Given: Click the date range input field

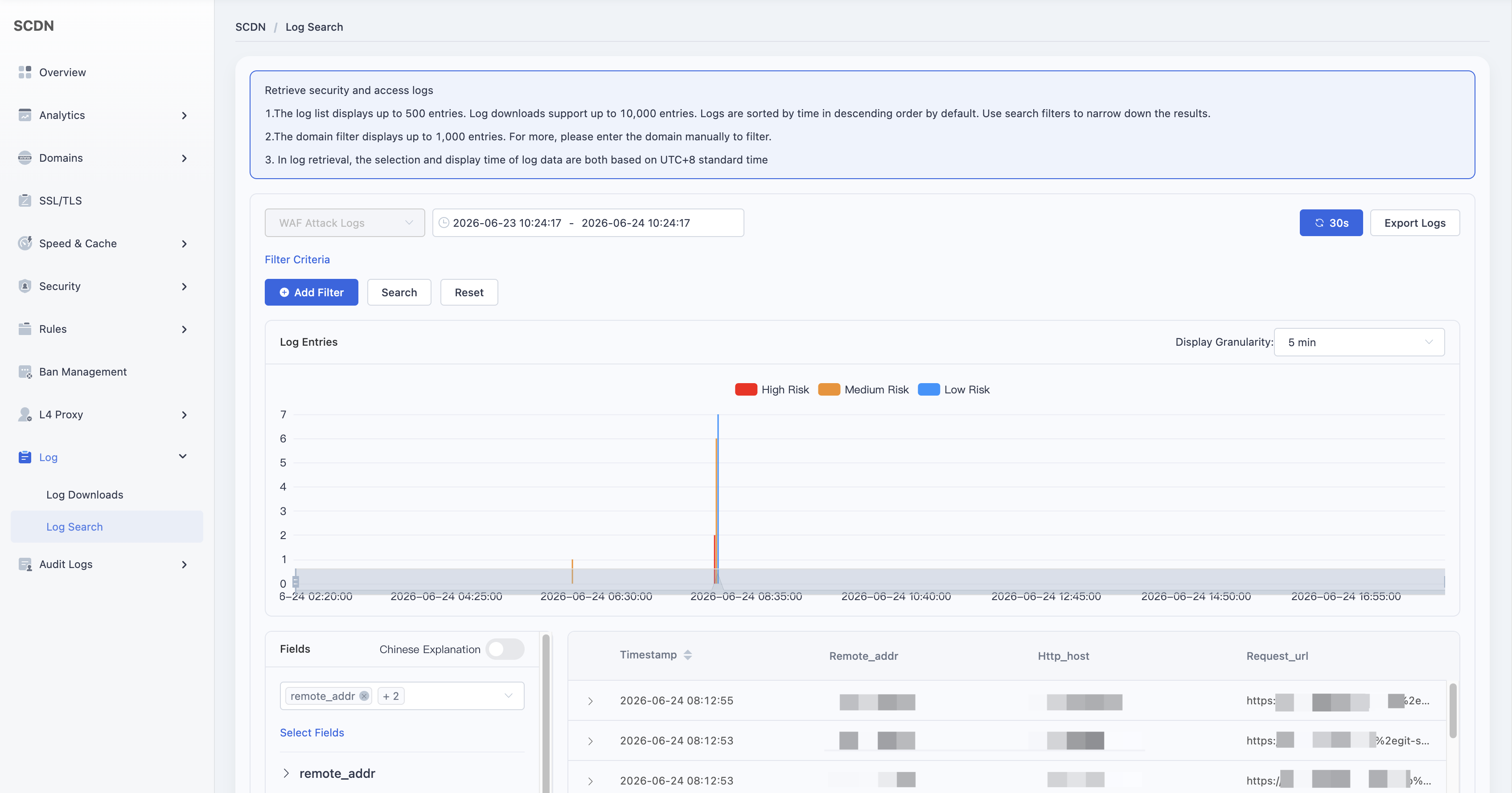Looking at the screenshot, I should (x=588, y=223).
